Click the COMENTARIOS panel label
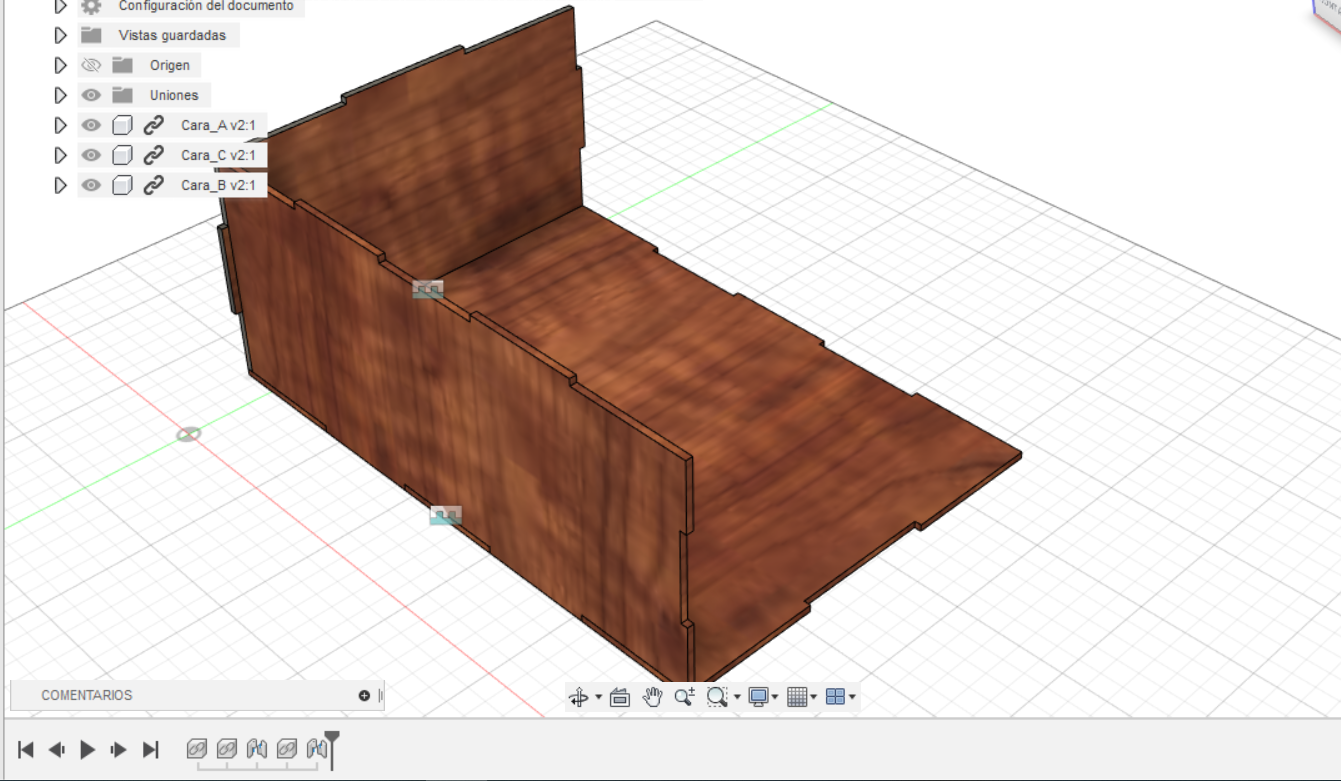 click(x=87, y=696)
